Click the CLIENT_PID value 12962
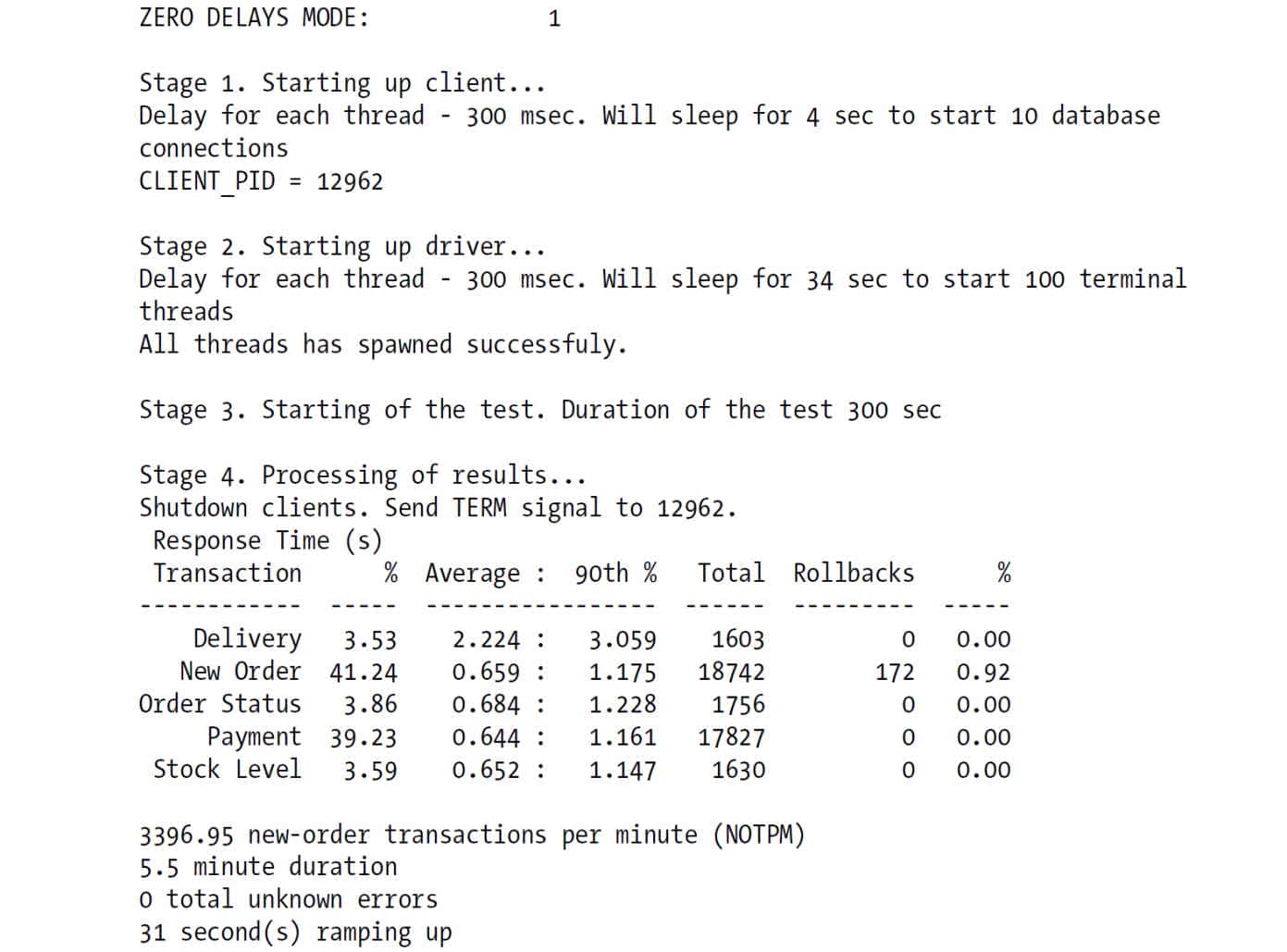 350,181
